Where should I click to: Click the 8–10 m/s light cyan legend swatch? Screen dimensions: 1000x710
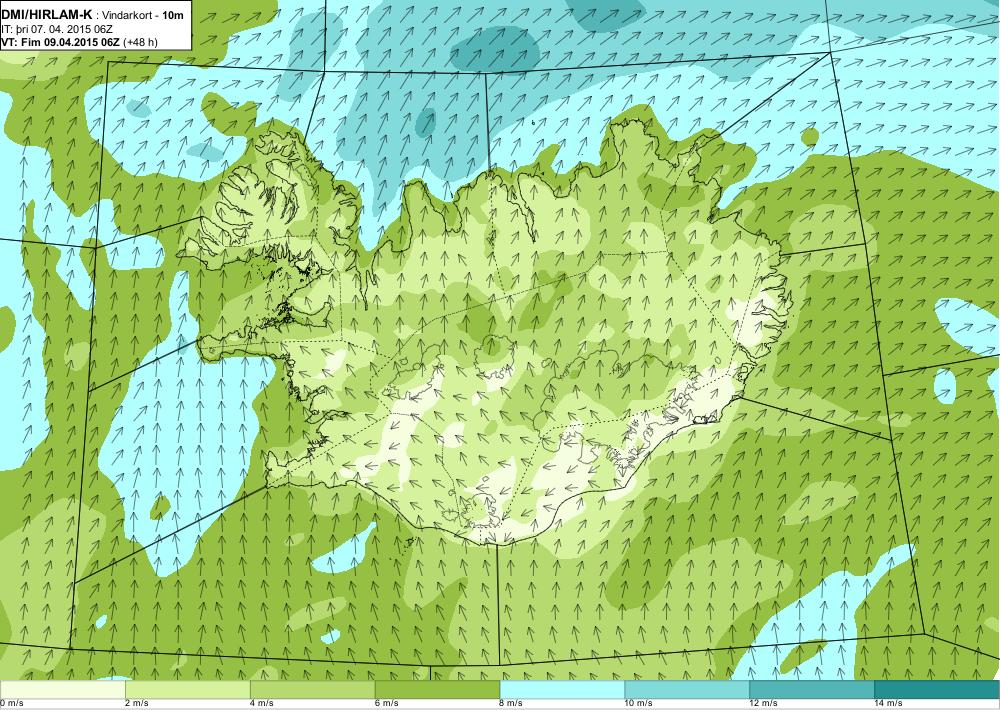point(562,690)
